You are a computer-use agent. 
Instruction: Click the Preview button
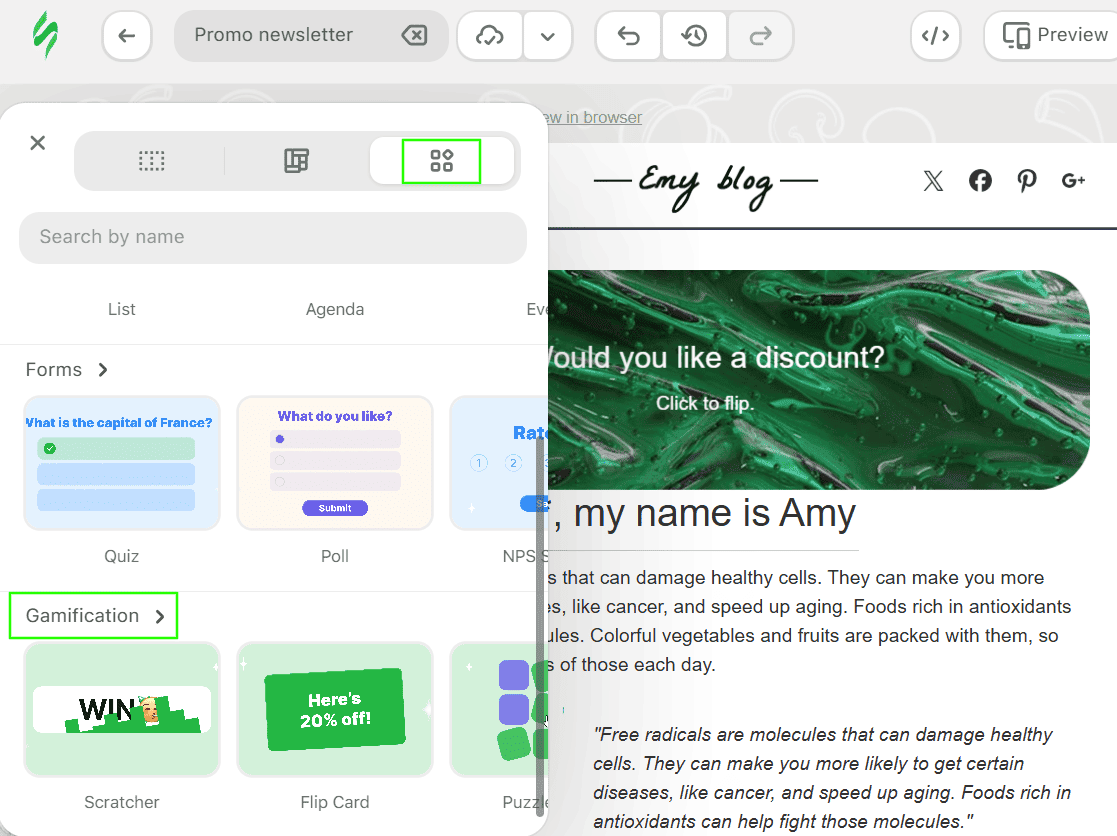coord(1053,35)
